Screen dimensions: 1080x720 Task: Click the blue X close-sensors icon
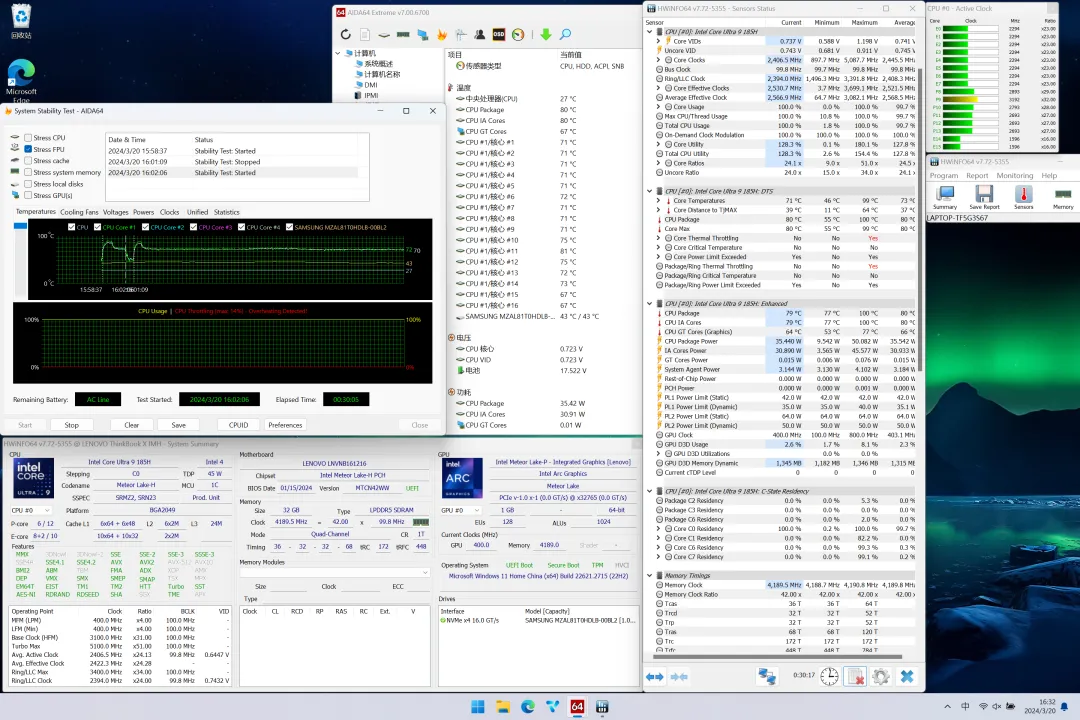(906, 677)
